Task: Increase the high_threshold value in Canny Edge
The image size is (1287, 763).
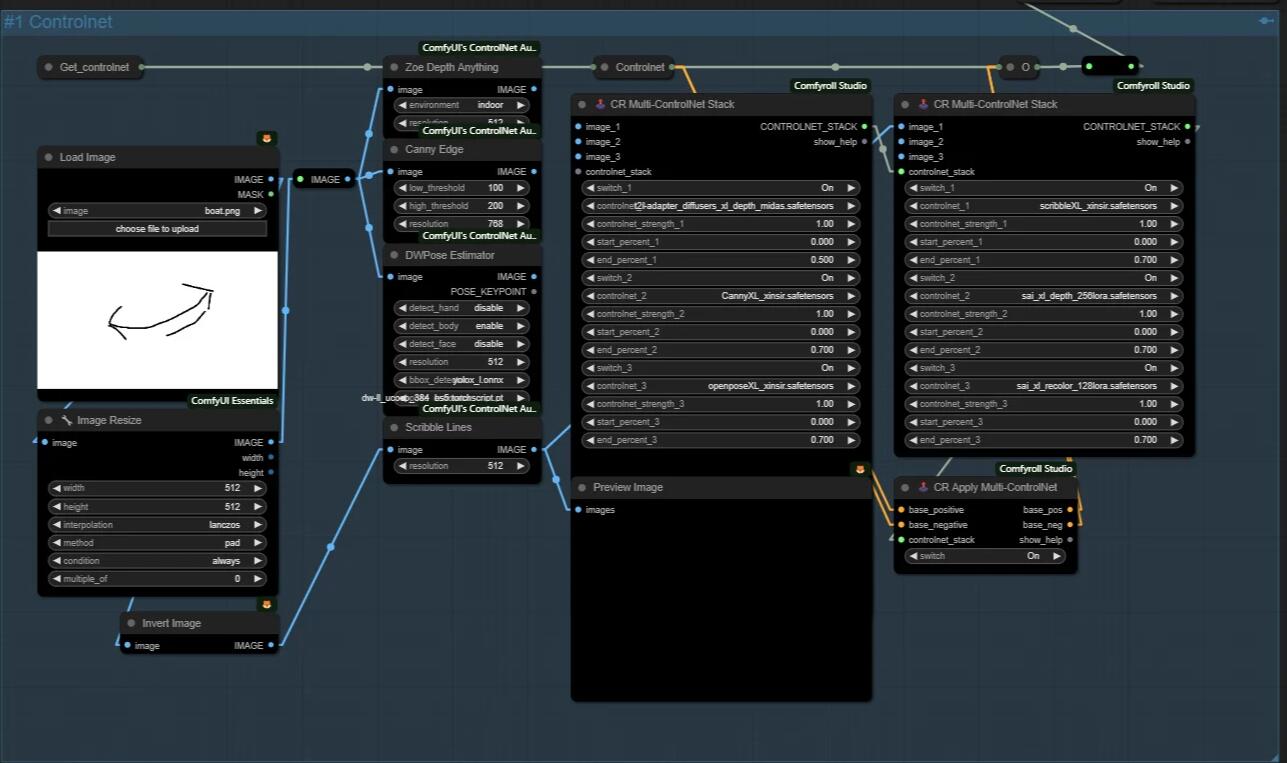Action: (x=520, y=205)
